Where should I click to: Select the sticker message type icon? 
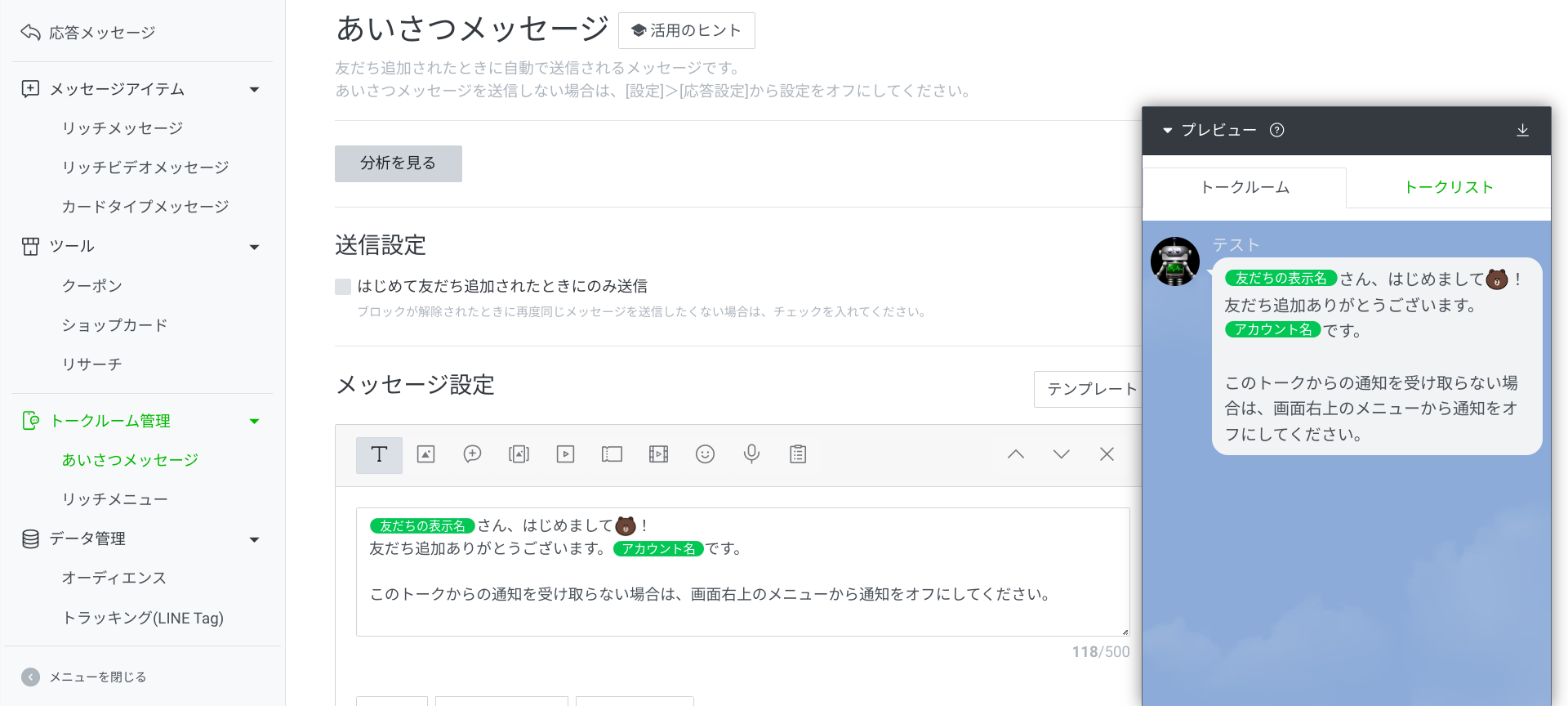(472, 454)
